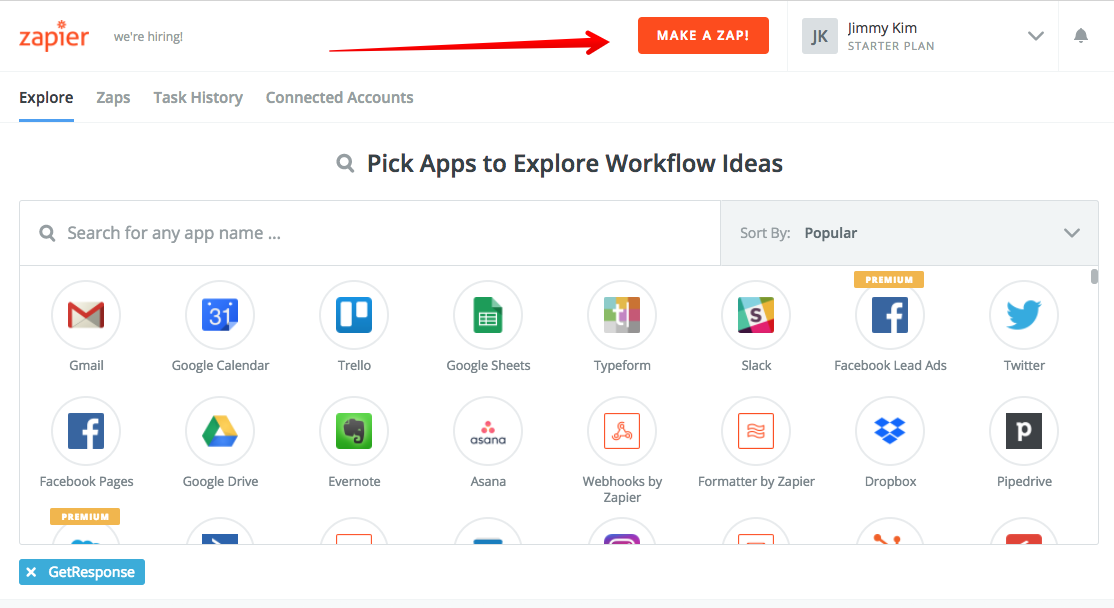The width and height of the screenshot is (1114, 608).
Task: Pick the Facebook Lead Ads icon
Action: (x=890, y=315)
